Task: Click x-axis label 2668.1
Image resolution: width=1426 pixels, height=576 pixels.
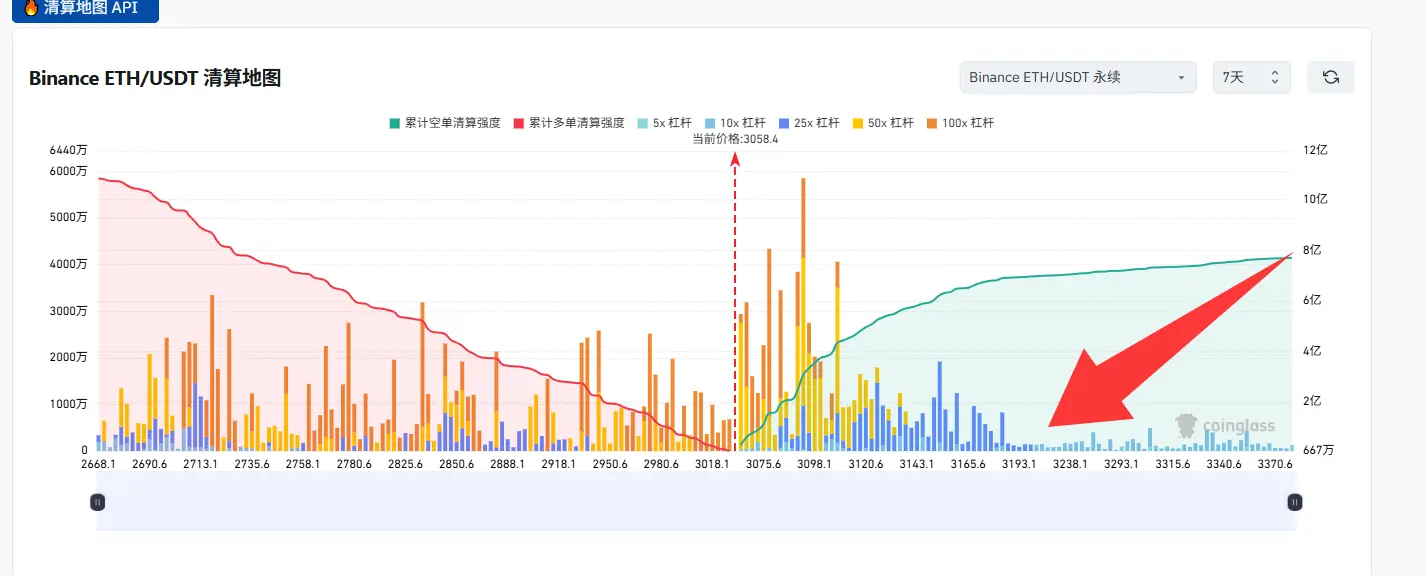Action: (98, 464)
